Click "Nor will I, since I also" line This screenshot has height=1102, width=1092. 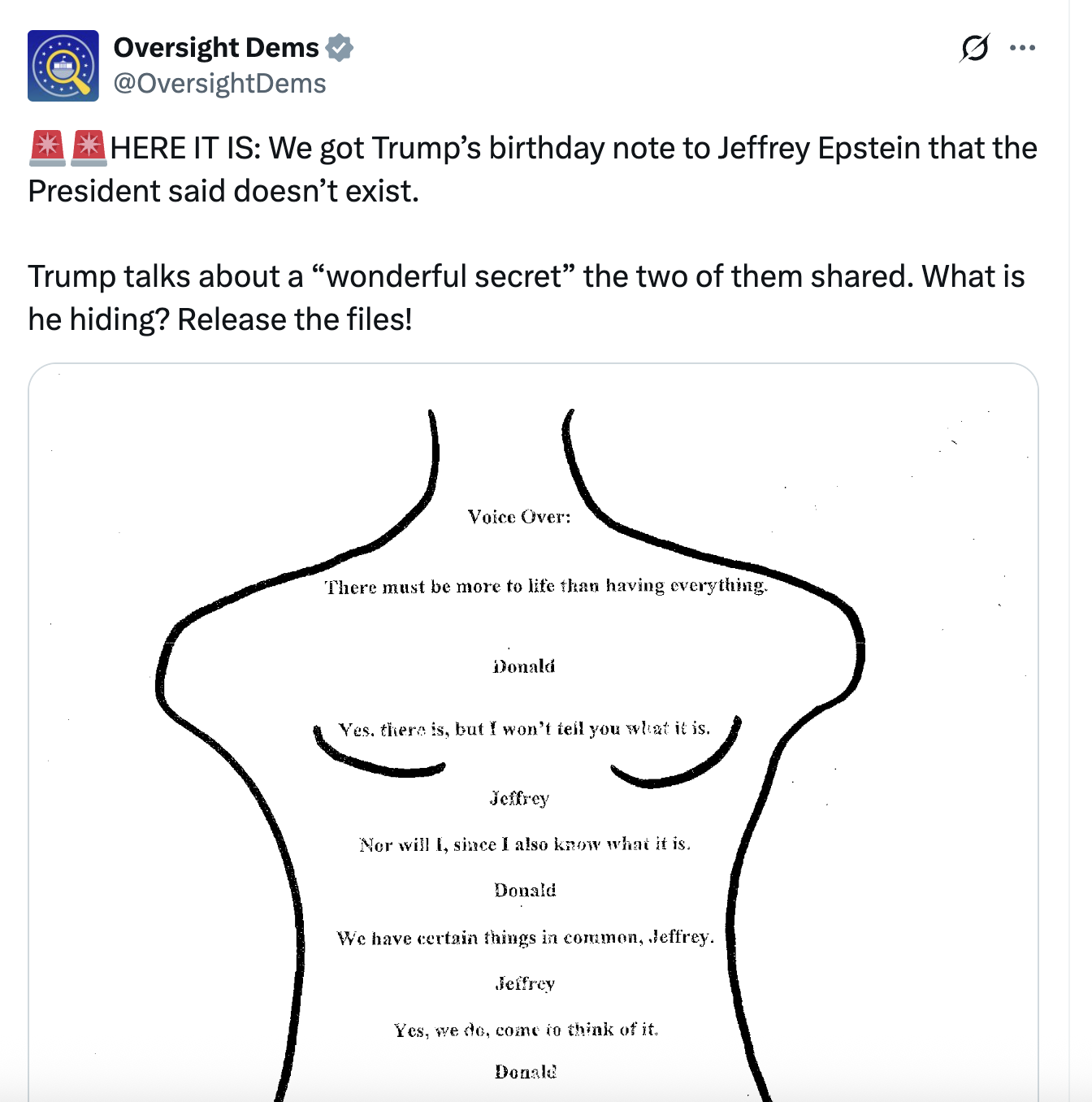pyautogui.click(x=525, y=844)
